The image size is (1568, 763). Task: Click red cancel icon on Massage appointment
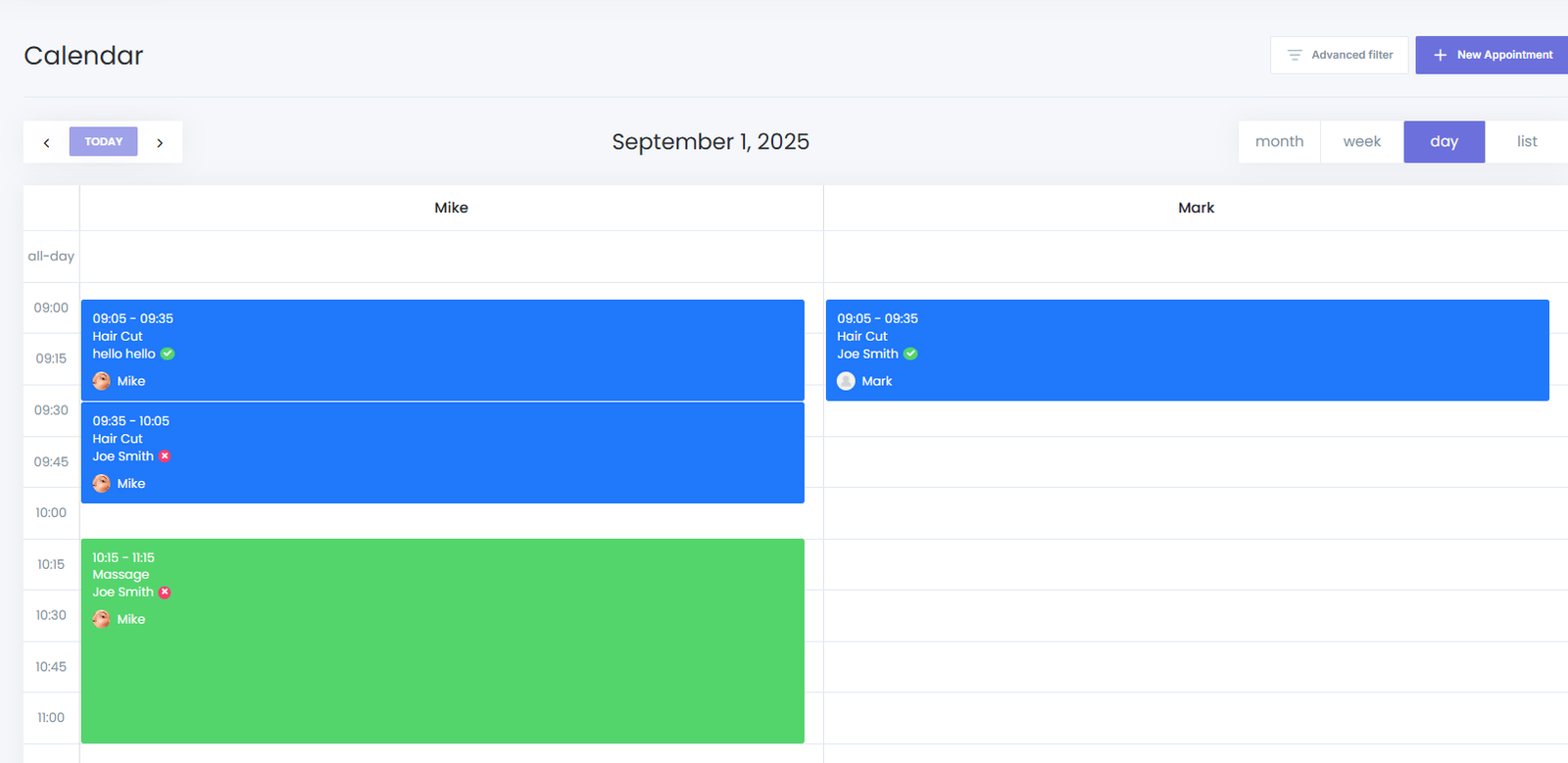click(x=165, y=592)
